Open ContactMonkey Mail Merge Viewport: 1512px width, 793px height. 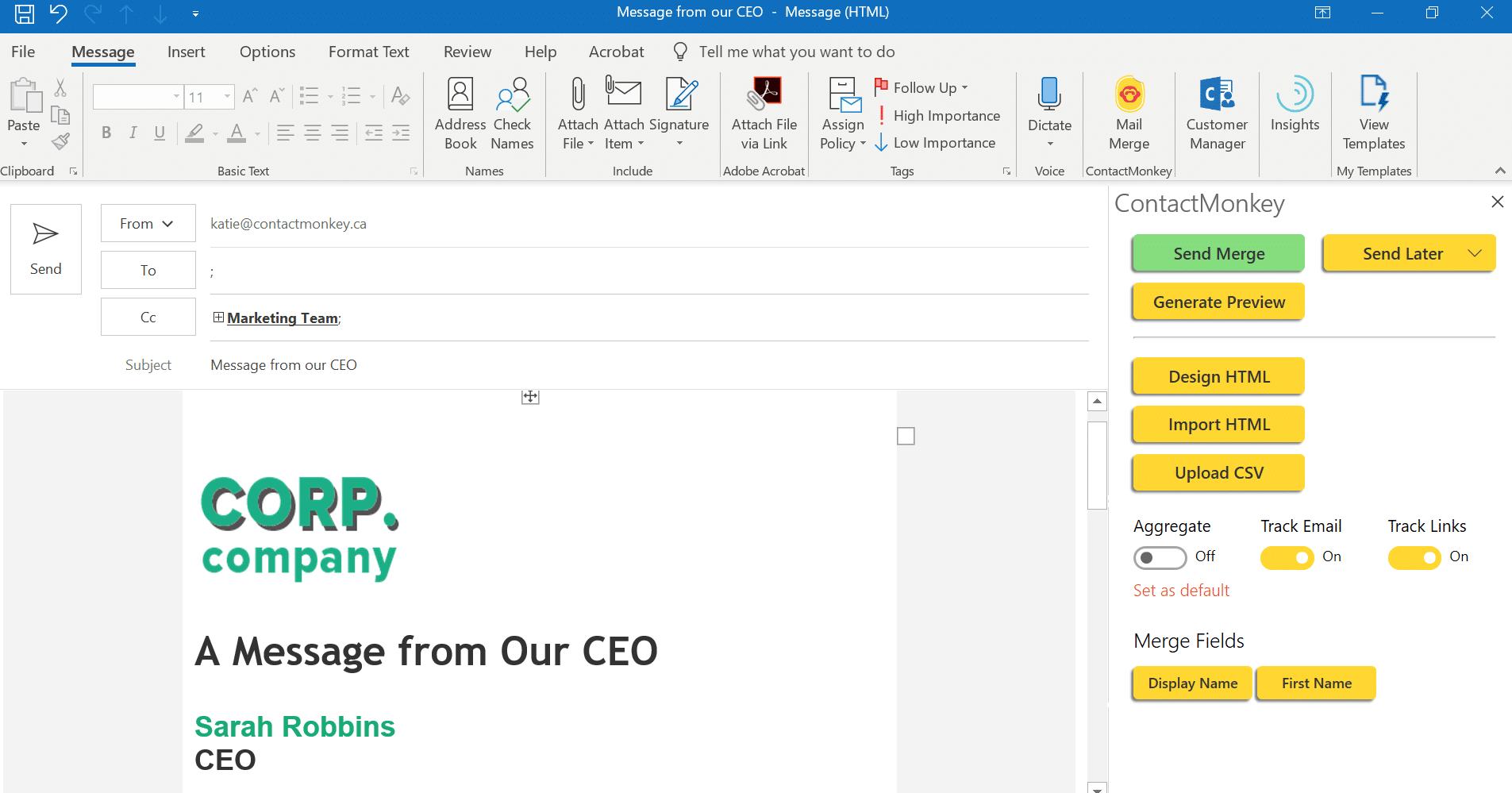point(1129,114)
